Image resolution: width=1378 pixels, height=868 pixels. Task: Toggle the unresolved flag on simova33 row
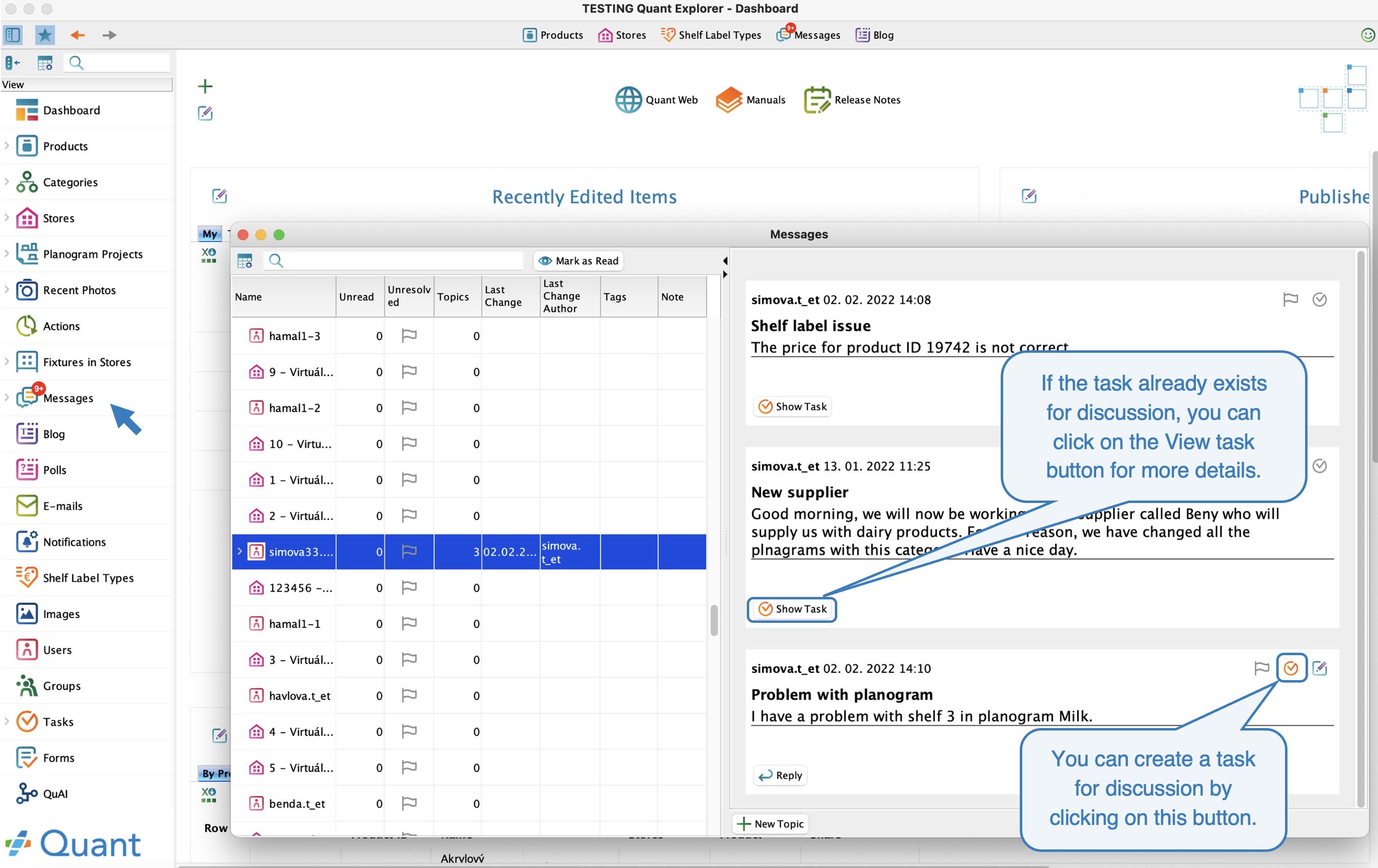(409, 551)
